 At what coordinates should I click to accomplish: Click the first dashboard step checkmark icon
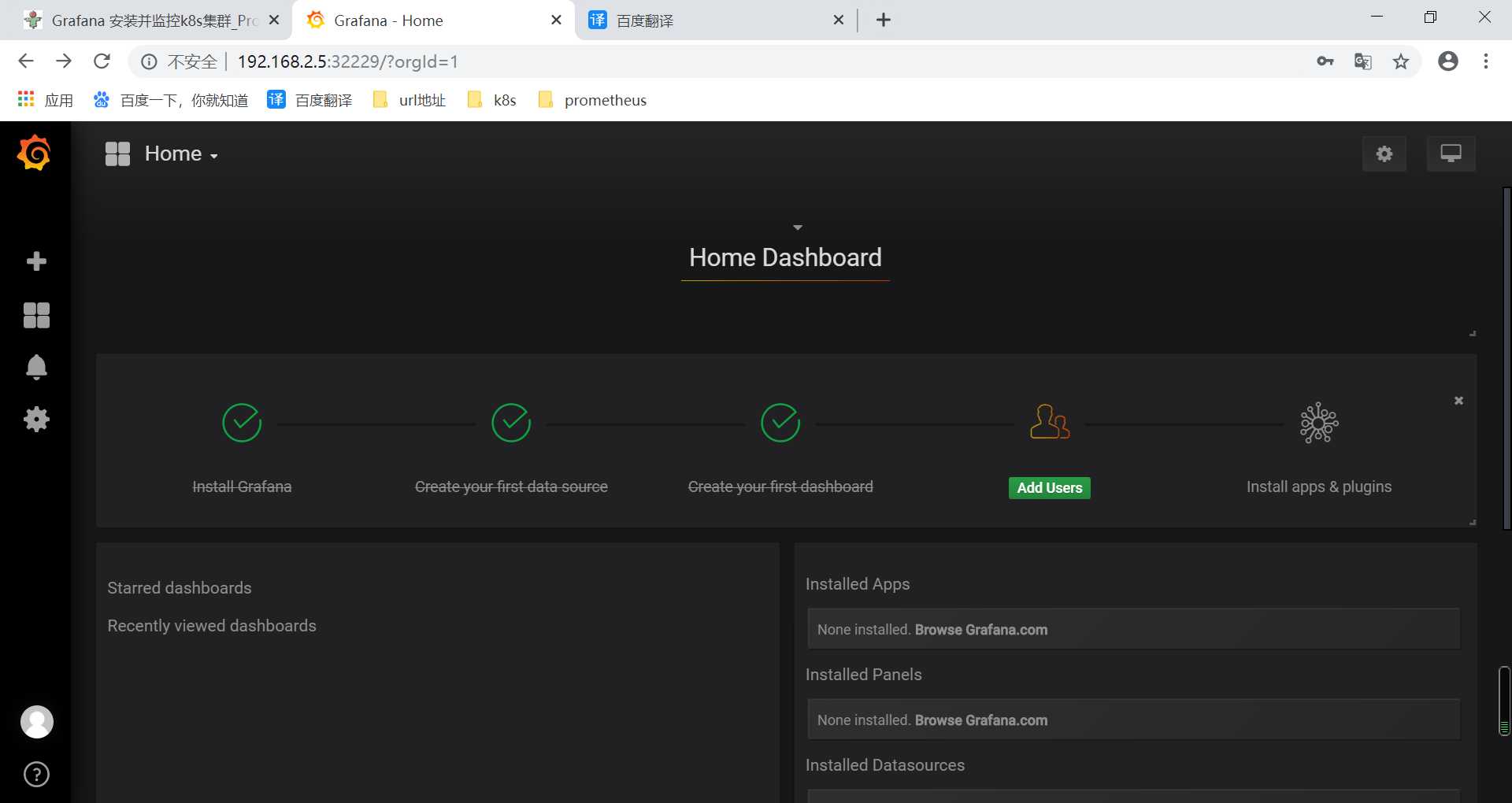[x=780, y=423]
